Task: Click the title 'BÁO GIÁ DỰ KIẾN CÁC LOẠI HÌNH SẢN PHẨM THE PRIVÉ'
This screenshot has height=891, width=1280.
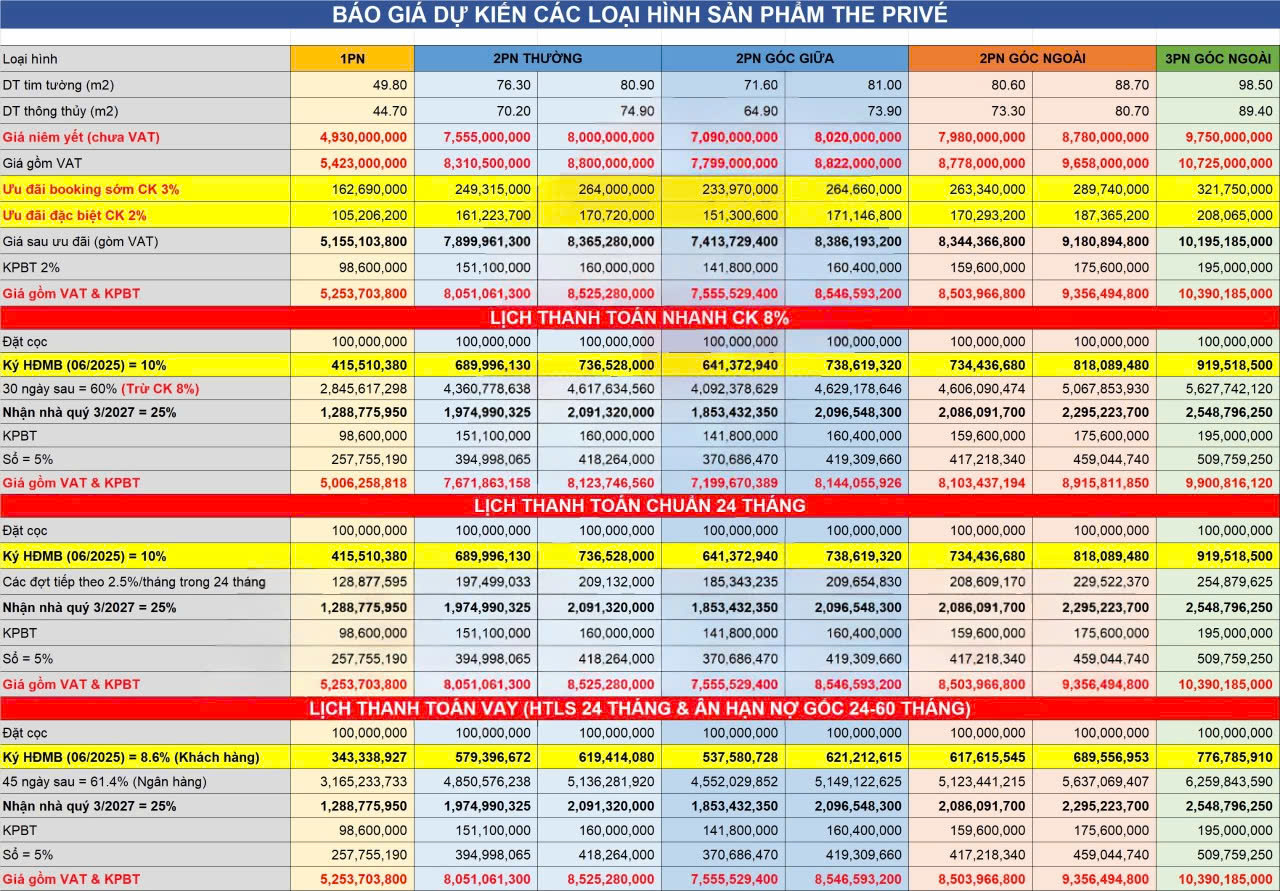Action: click(640, 15)
